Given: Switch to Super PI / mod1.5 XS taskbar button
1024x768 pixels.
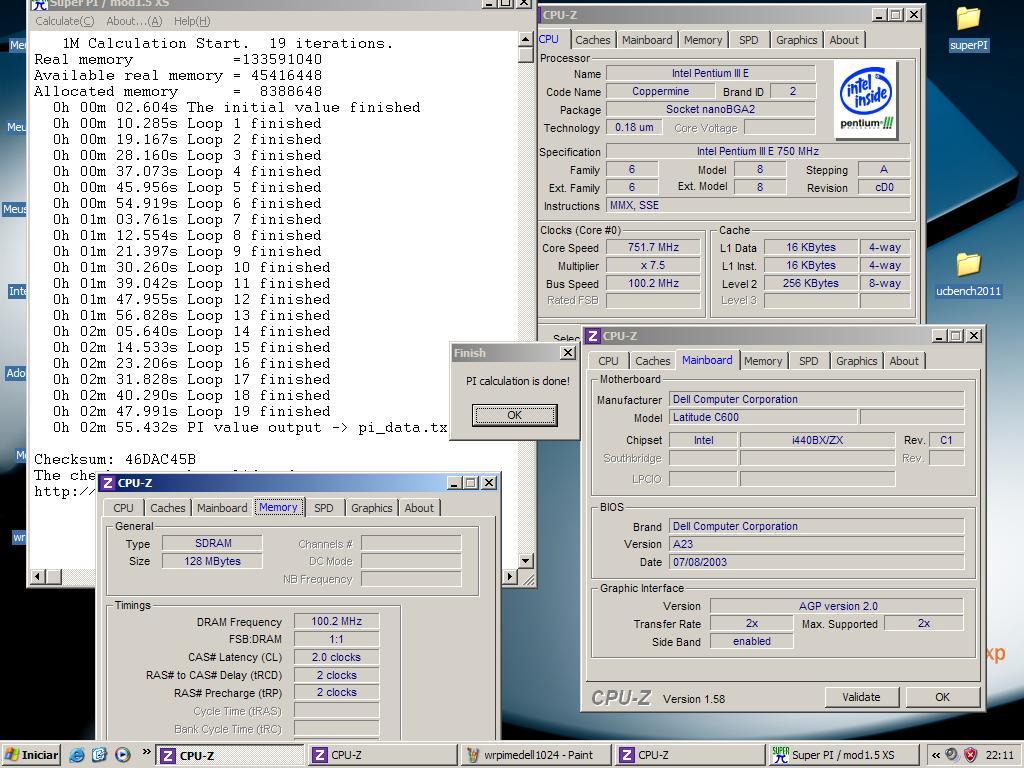Looking at the screenshot, I should click(842, 755).
